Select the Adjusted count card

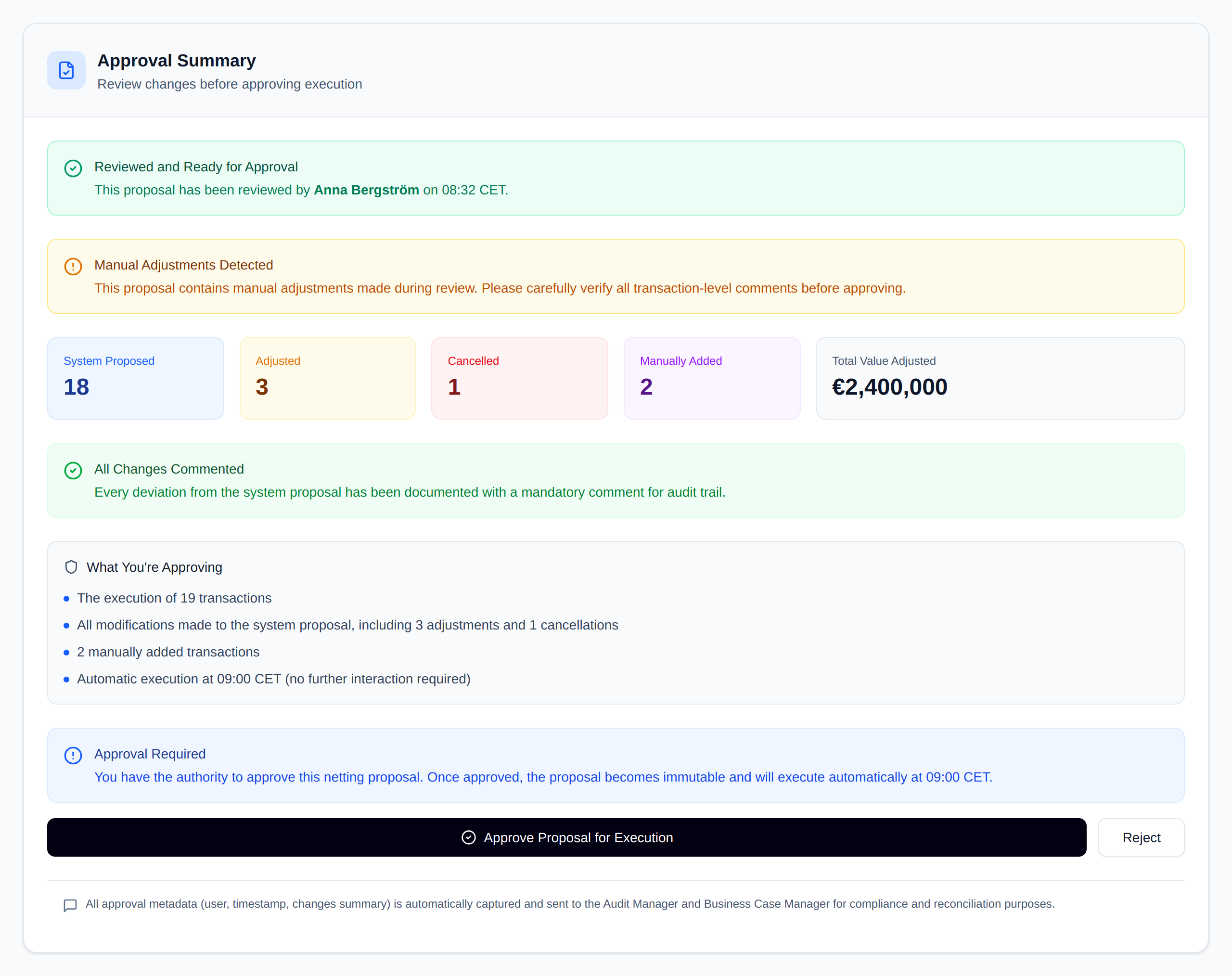click(x=327, y=378)
